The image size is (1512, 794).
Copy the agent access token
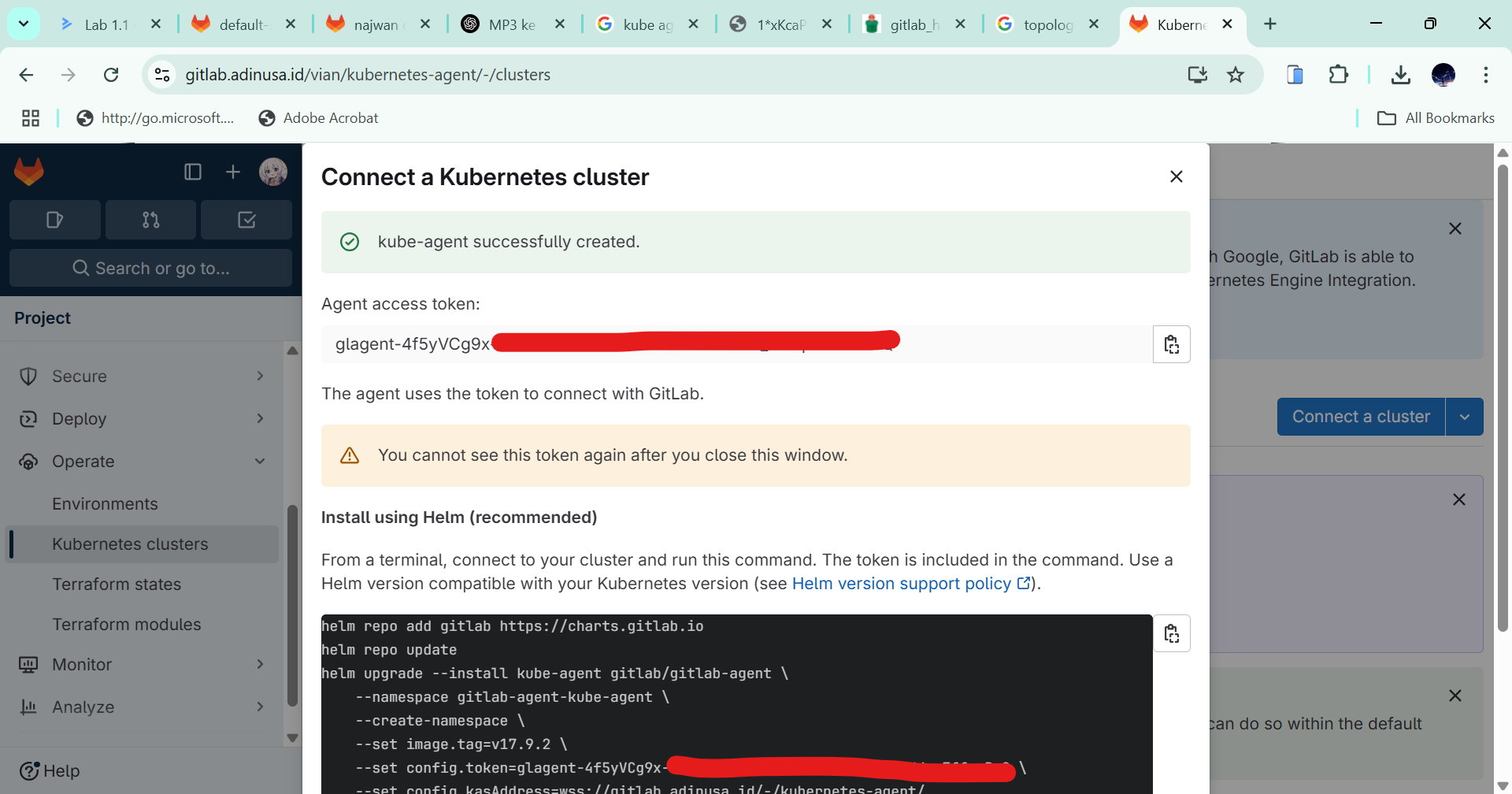[x=1171, y=344]
